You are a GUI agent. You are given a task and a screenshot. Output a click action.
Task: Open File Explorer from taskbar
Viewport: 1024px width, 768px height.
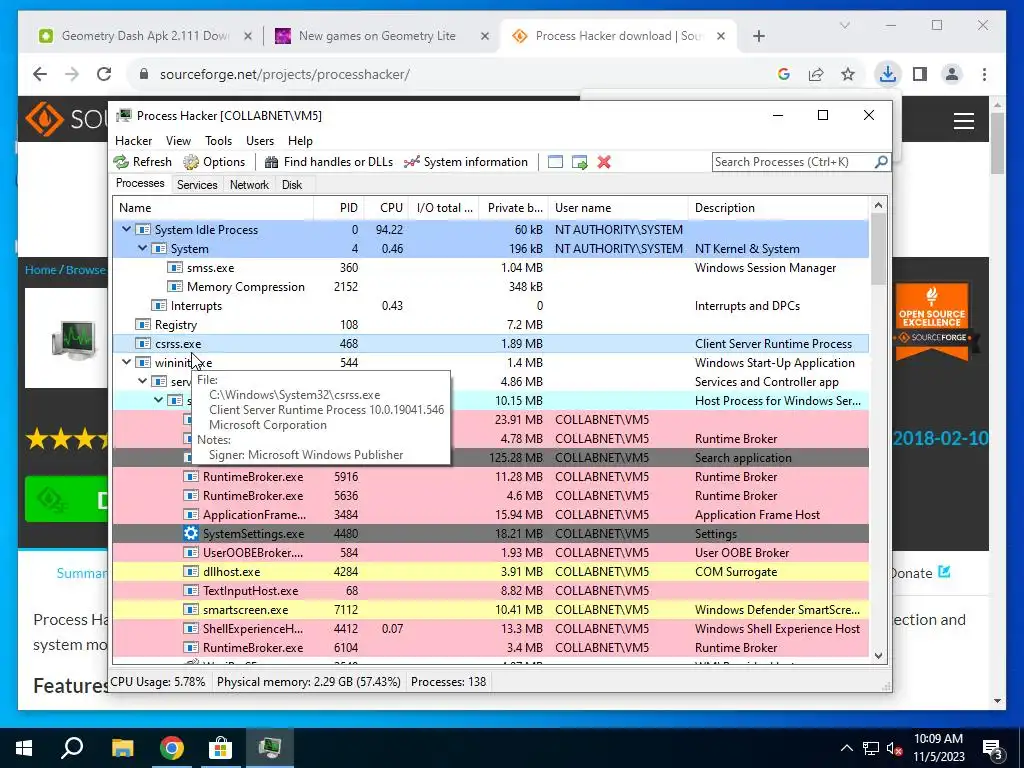click(122, 748)
